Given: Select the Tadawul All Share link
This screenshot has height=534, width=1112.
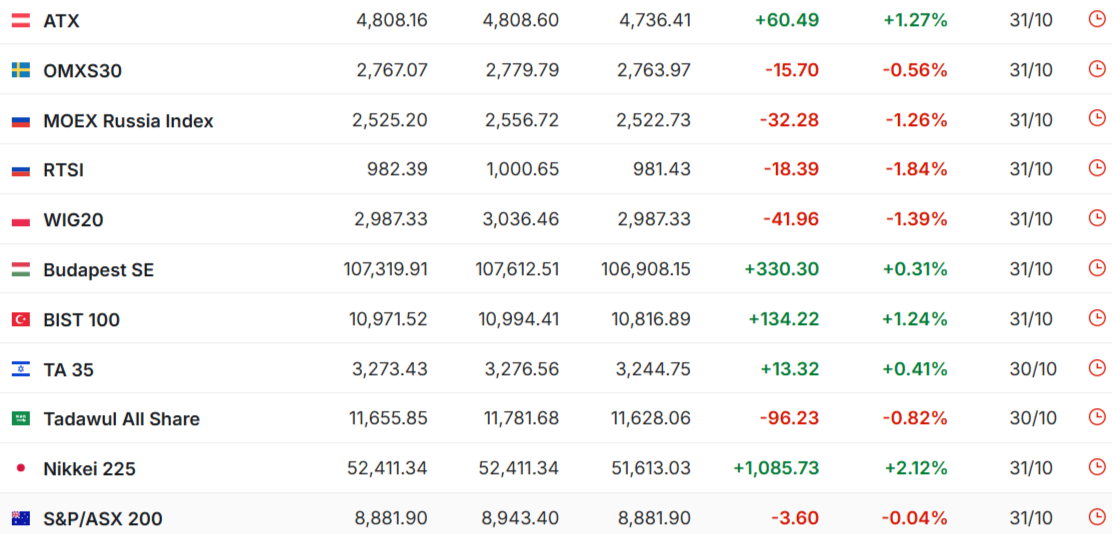Looking at the screenshot, I should pyautogui.click(x=121, y=419).
